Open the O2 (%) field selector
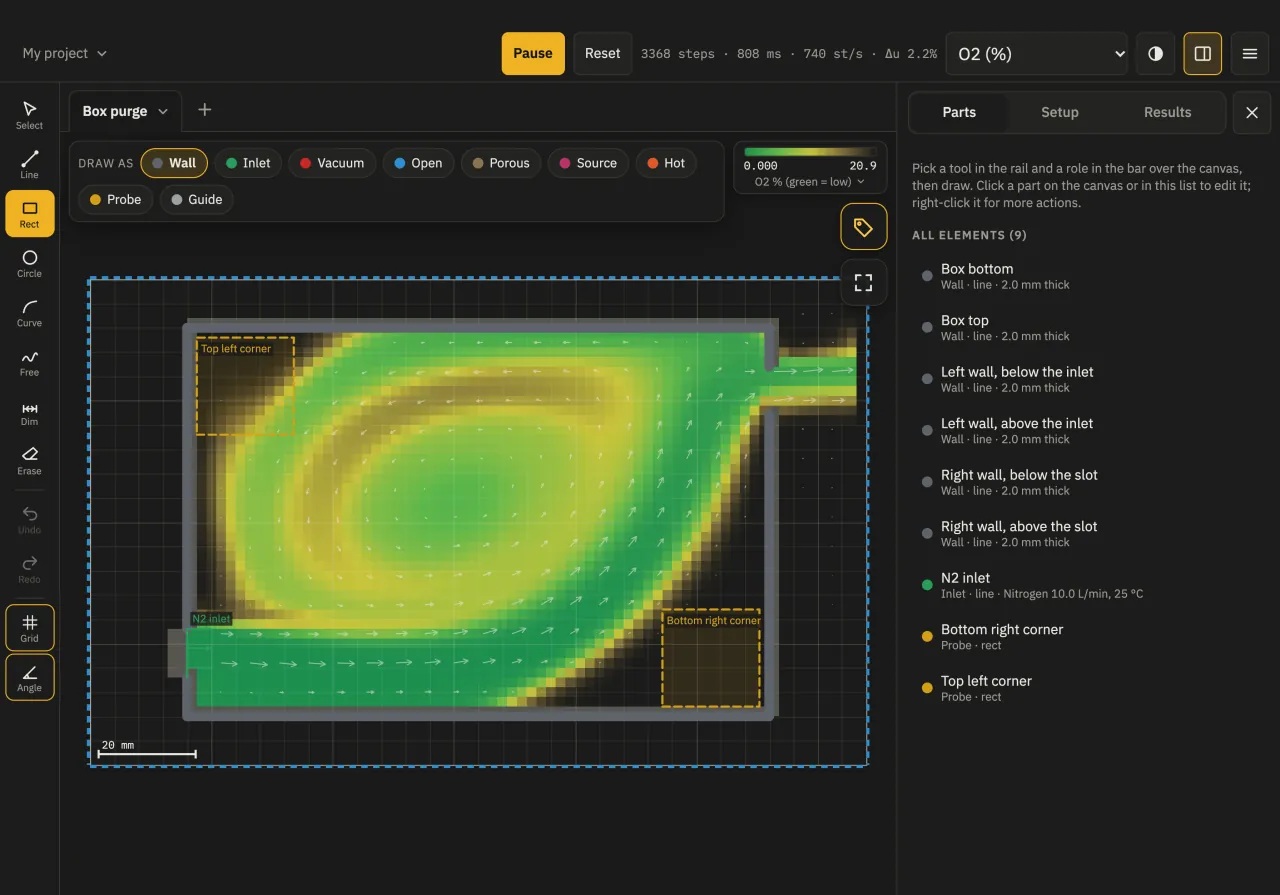This screenshot has height=895, width=1280. pos(1037,54)
